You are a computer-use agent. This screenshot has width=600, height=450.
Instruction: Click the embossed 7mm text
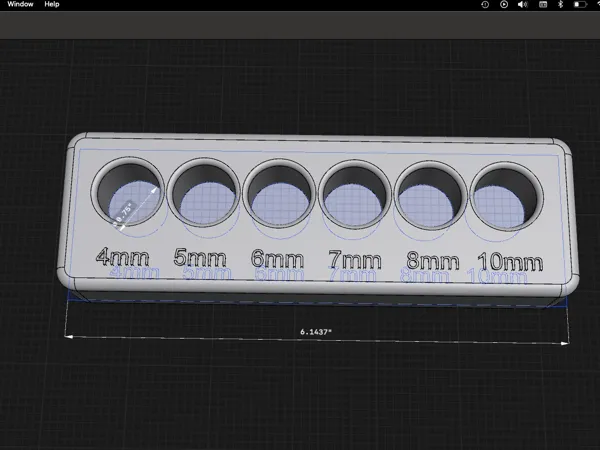355,260
